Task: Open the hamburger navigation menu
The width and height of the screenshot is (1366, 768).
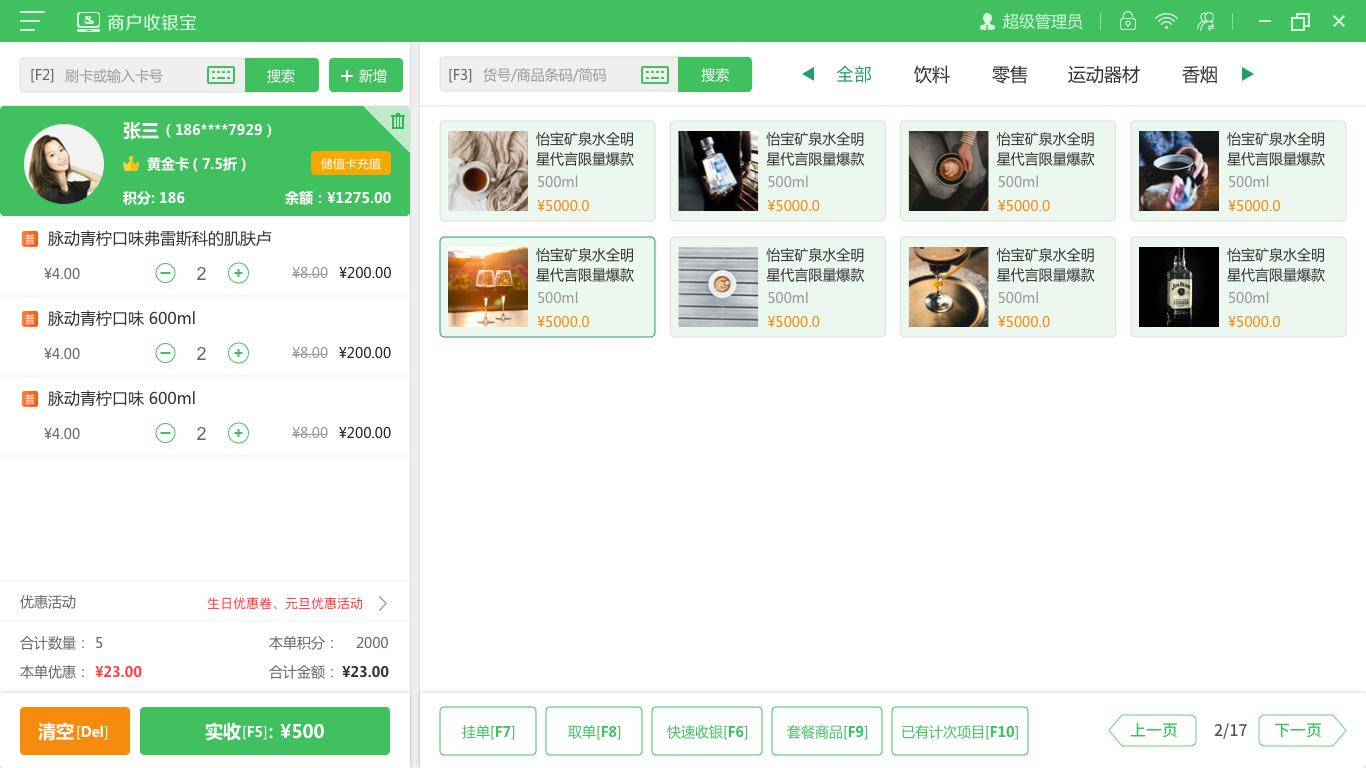Action: 31,21
